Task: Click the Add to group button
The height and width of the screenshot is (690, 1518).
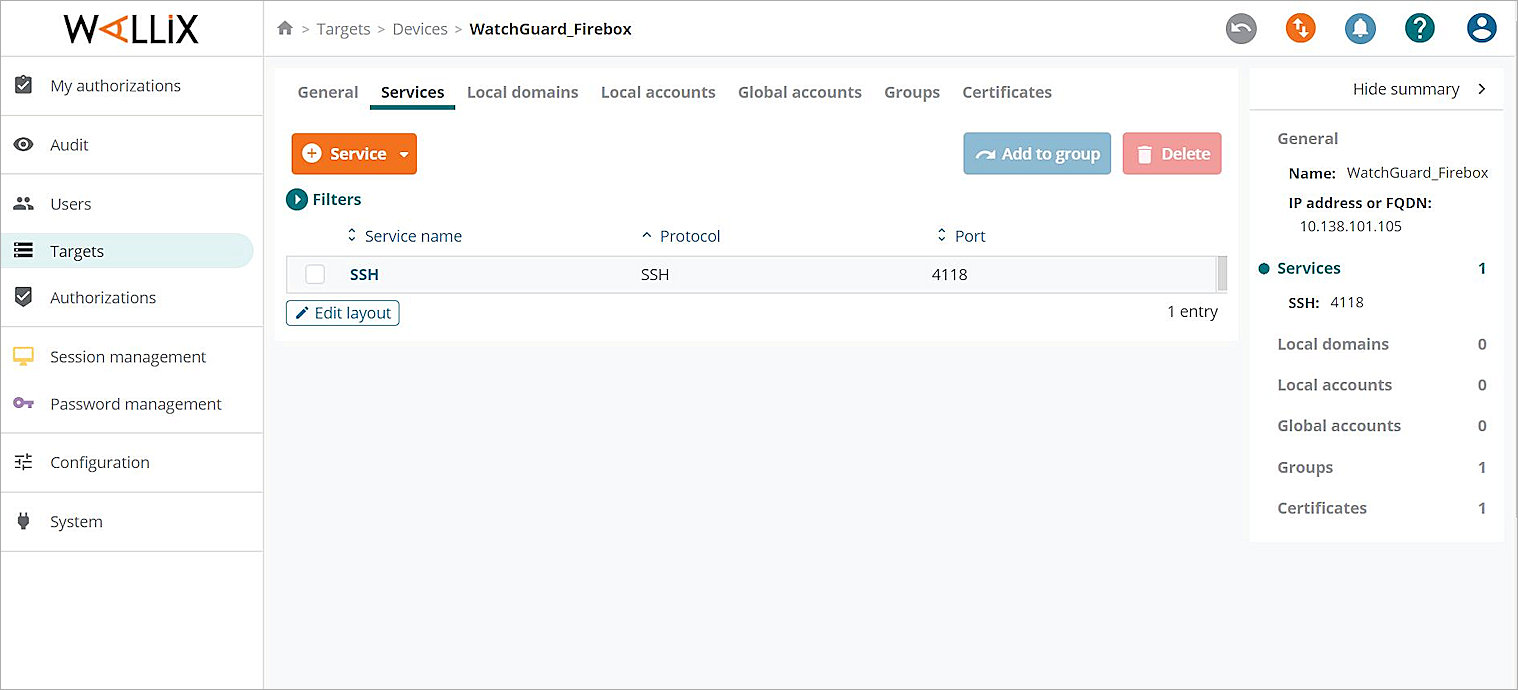Action: [x=1037, y=153]
